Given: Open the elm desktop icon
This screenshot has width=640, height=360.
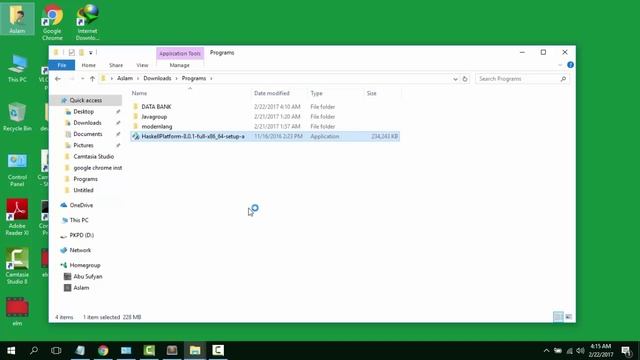Looking at the screenshot, I should (17, 312).
